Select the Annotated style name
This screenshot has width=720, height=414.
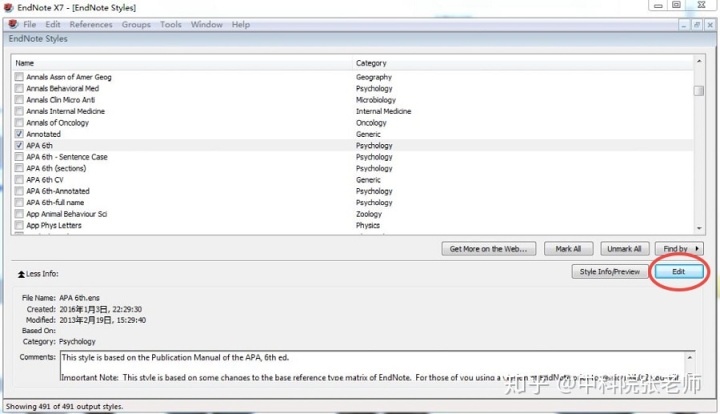coord(44,134)
